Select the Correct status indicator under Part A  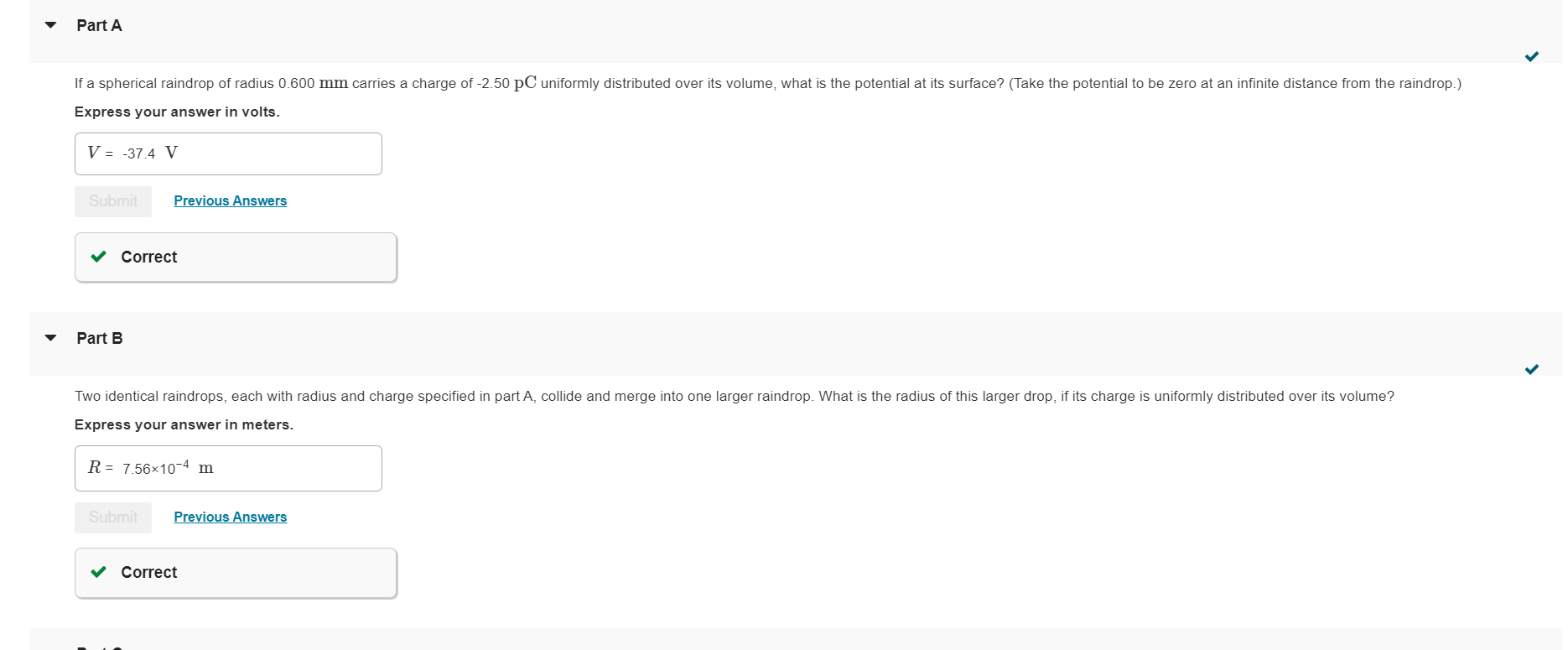pyautogui.click(x=235, y=257)
